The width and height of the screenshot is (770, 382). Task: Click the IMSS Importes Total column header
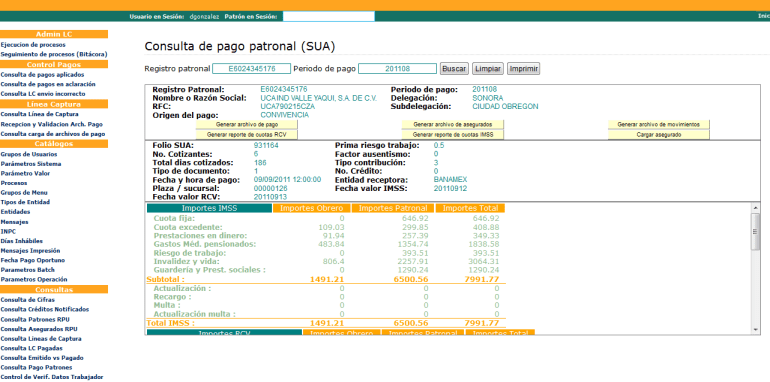click(x=470, y=208)
